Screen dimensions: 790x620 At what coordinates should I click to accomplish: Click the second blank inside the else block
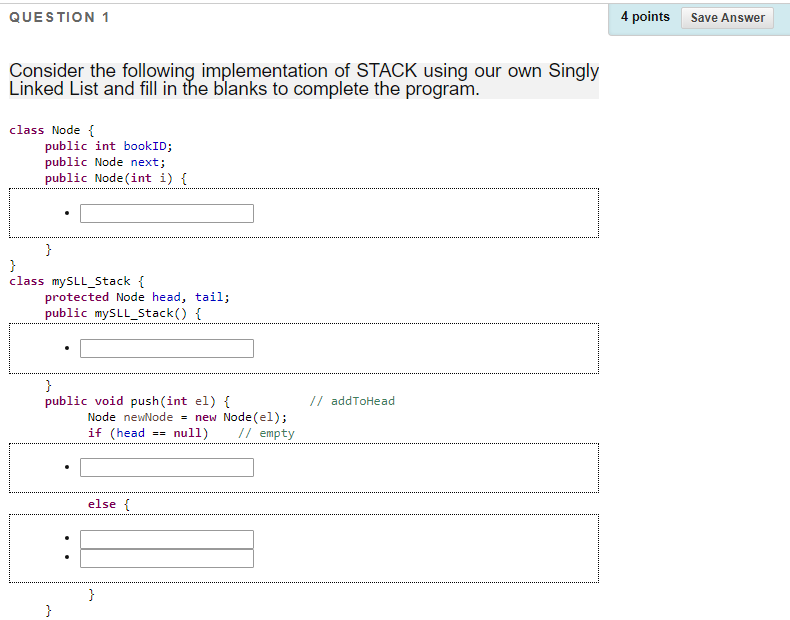(x=167, y=558)
